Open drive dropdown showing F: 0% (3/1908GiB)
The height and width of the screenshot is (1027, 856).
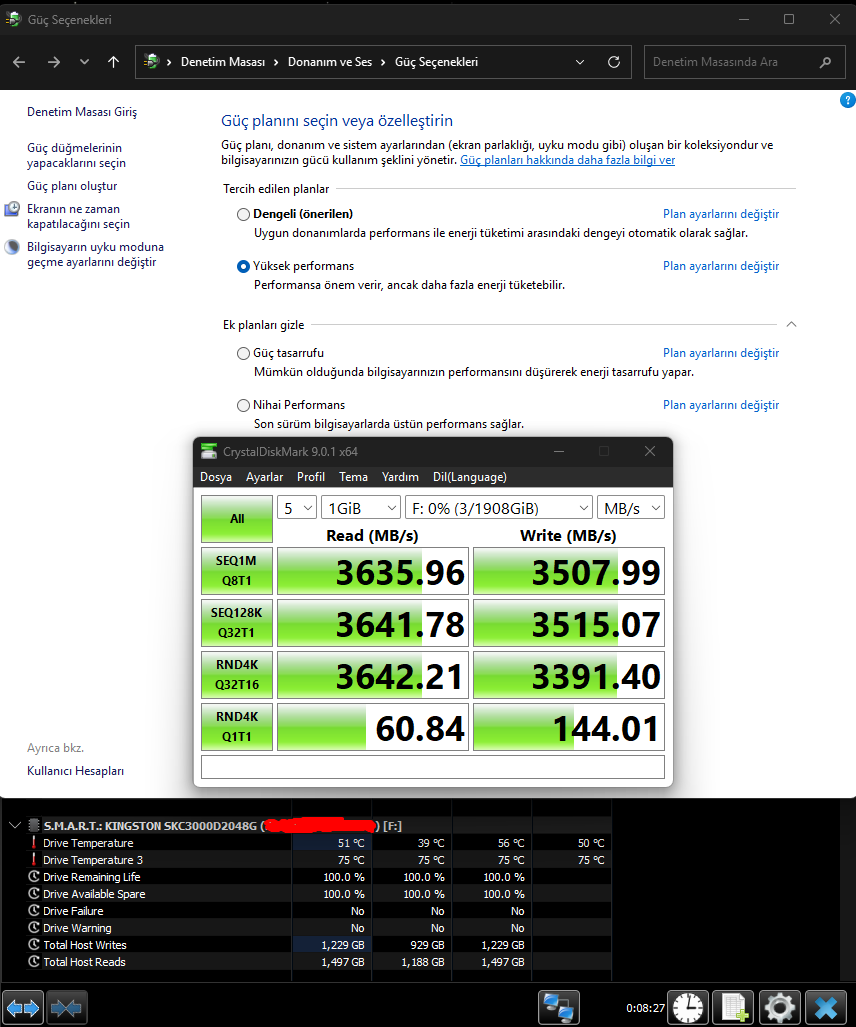point(499,508)
